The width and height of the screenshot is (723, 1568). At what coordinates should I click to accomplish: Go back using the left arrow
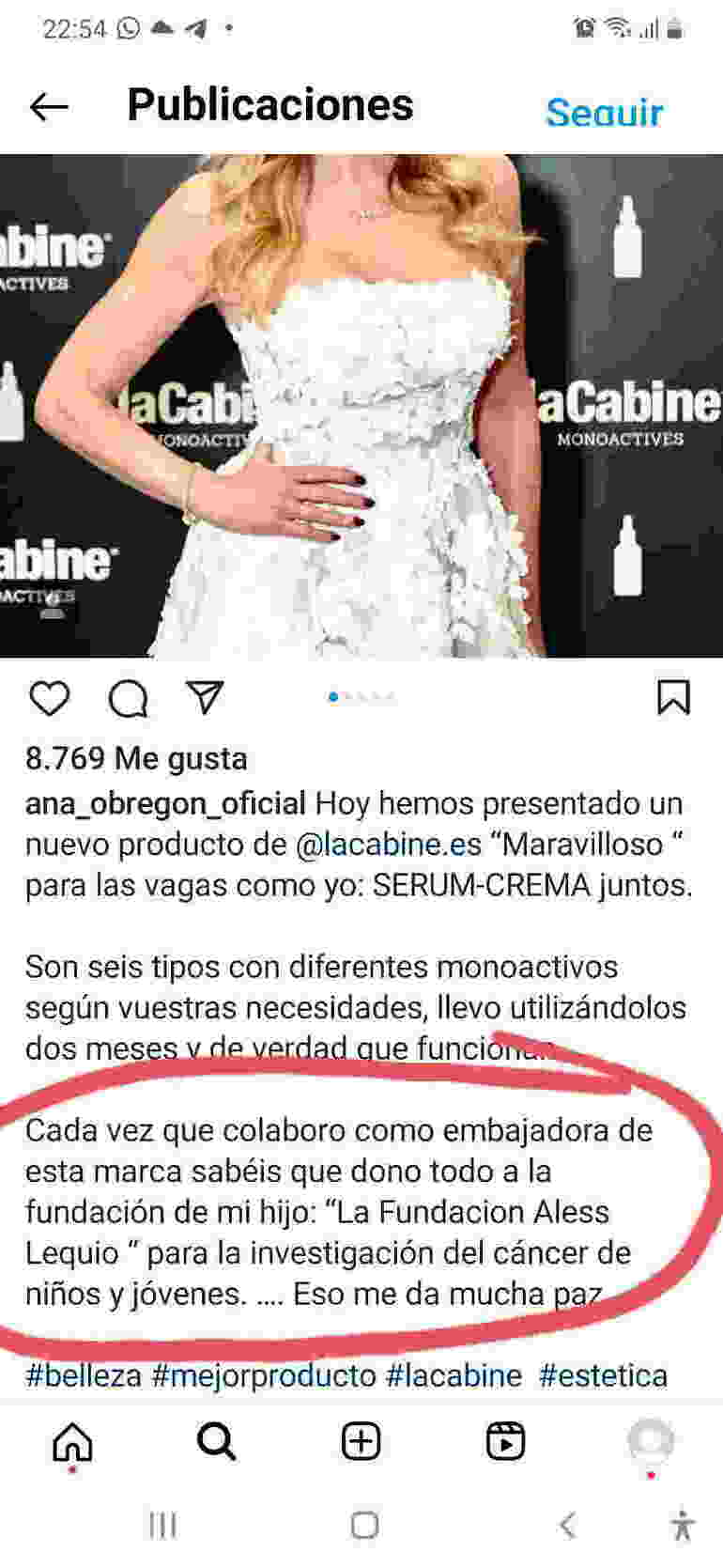click(49, 107)
